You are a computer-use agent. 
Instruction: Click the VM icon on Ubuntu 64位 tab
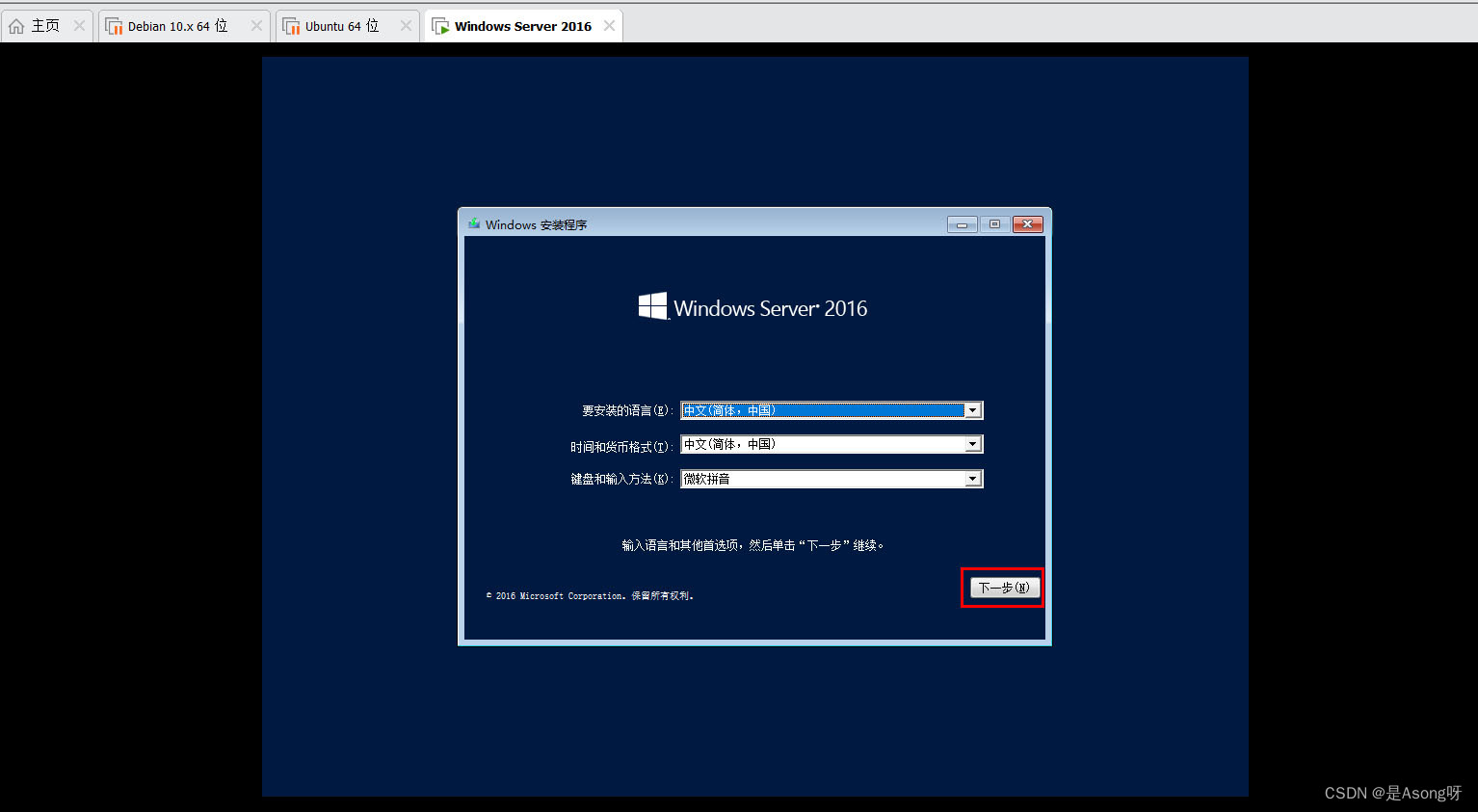point(292,24)
